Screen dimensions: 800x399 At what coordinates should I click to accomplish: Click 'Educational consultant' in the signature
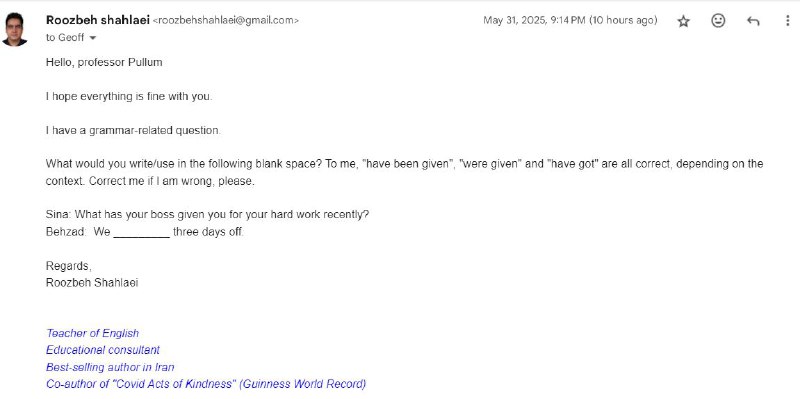click(x=103, y=350)
